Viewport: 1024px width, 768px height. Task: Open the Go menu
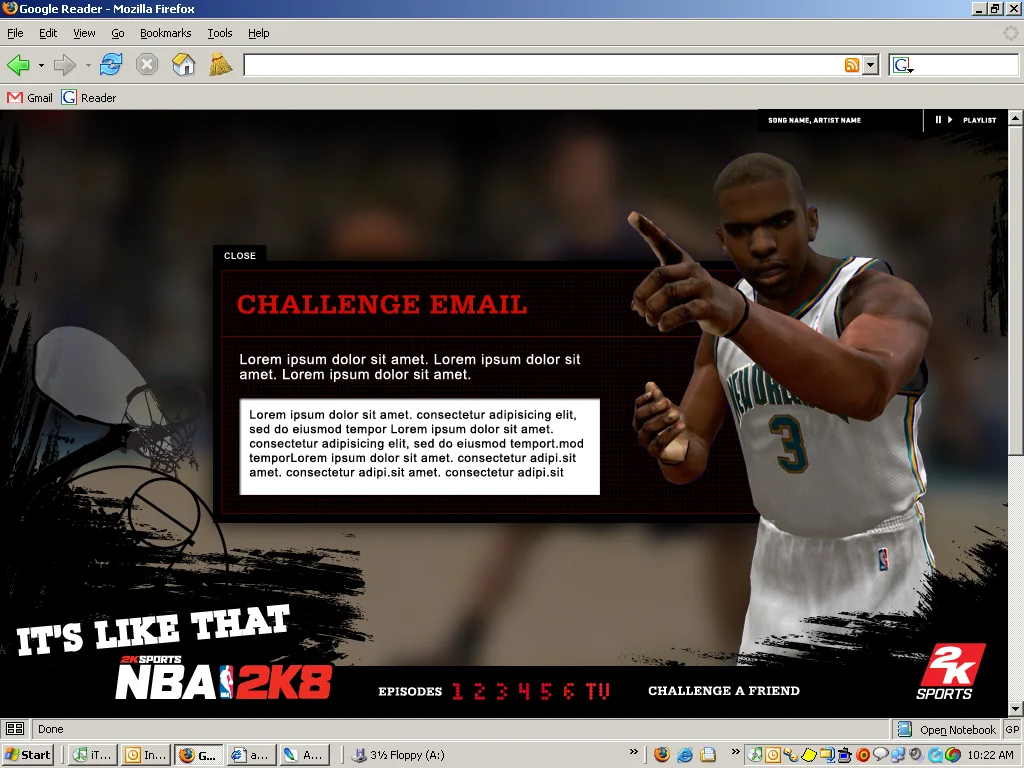click(118, 33)
